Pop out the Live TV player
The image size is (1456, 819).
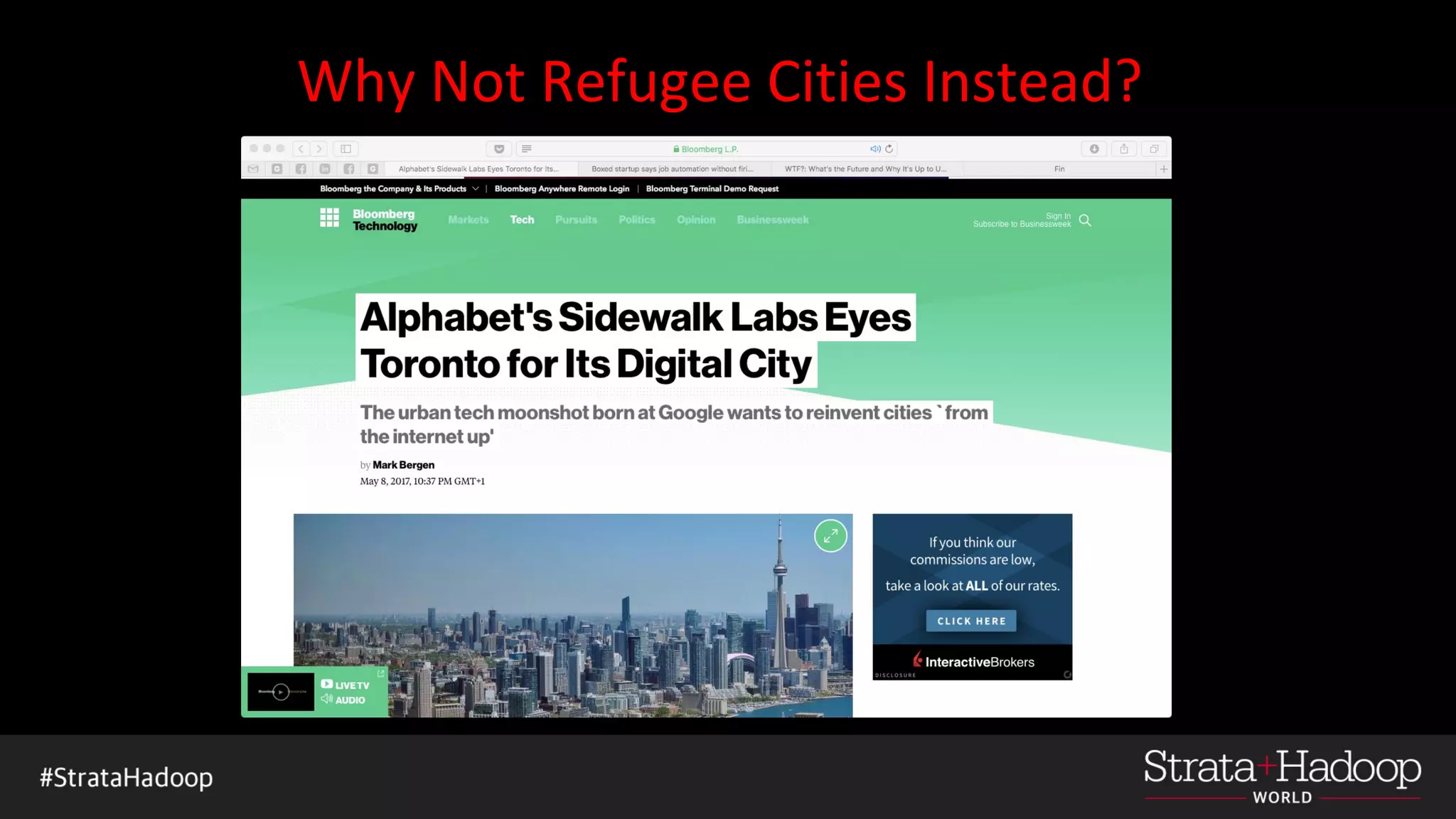coord(381,673)
